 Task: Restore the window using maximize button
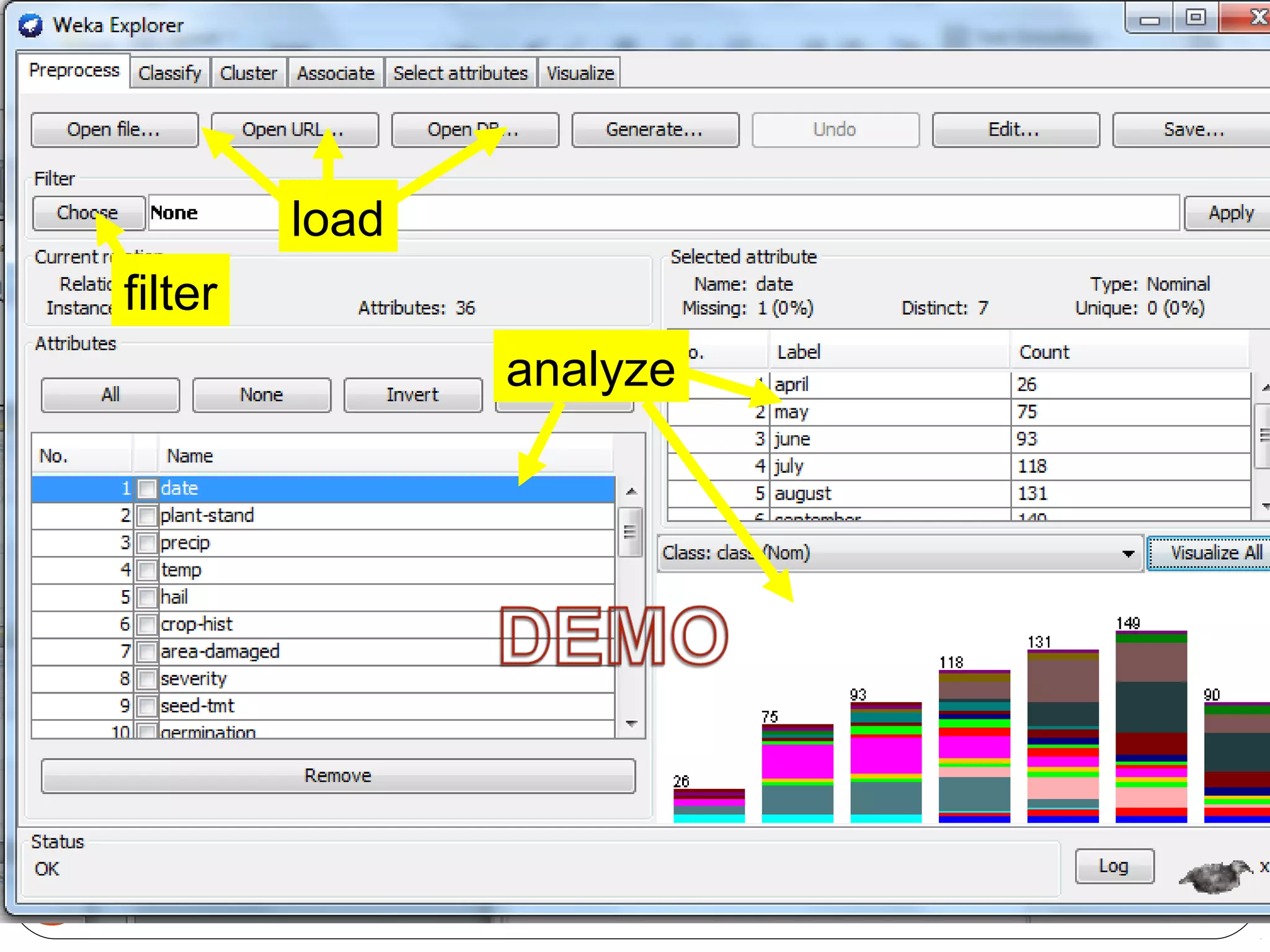pos(1195,17)
